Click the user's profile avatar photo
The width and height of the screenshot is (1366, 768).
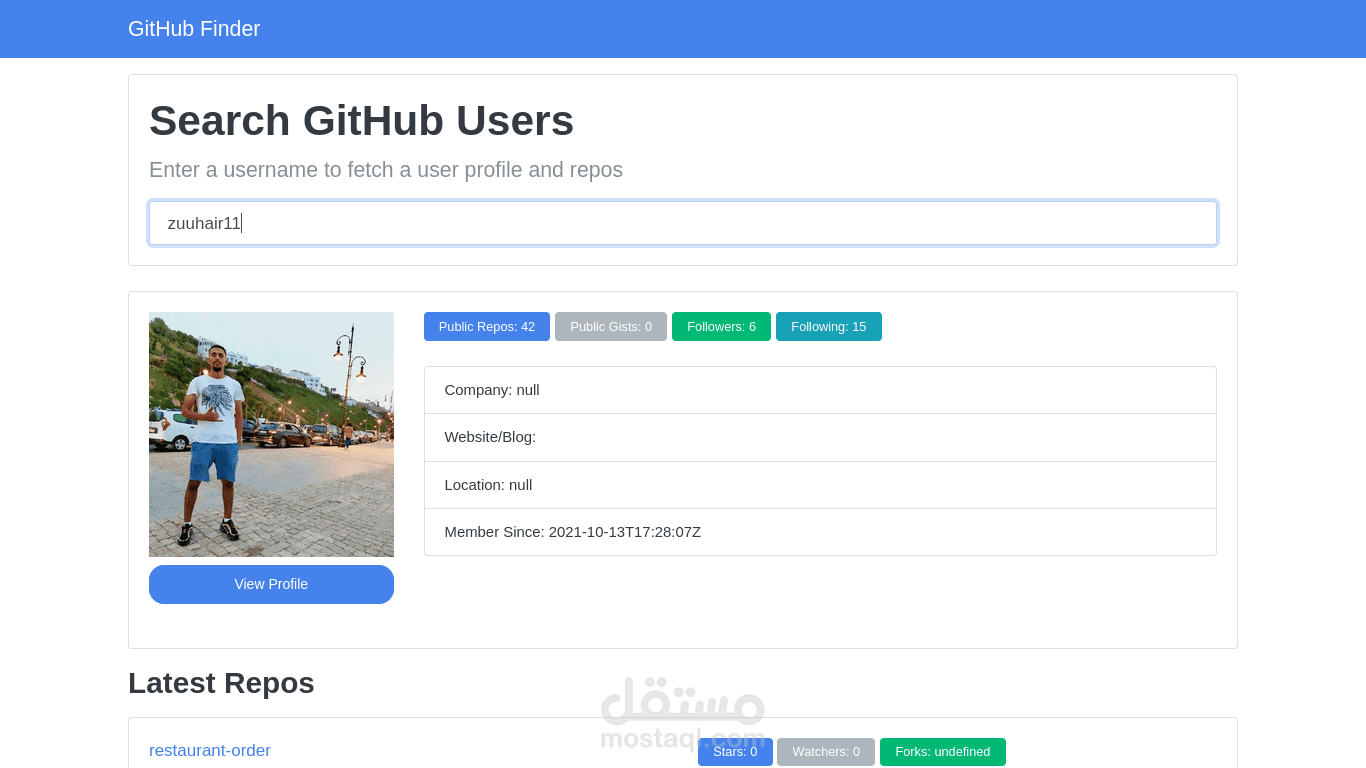pyautogui.click(x=271, y=434)
